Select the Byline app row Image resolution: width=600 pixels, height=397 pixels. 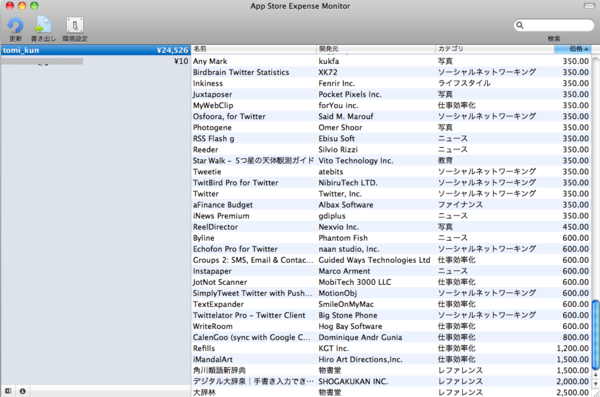(x=391, y=238)
